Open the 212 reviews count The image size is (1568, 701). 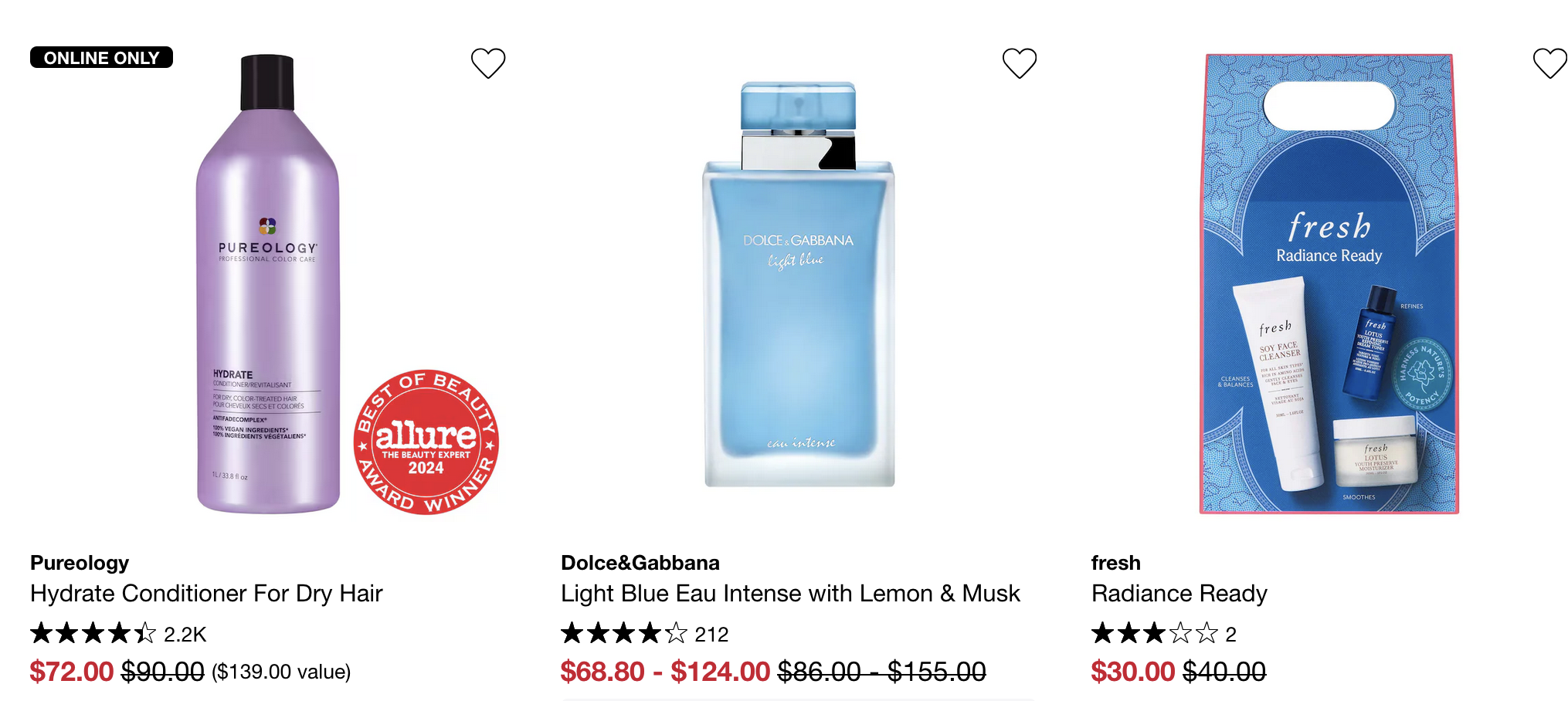711,635
